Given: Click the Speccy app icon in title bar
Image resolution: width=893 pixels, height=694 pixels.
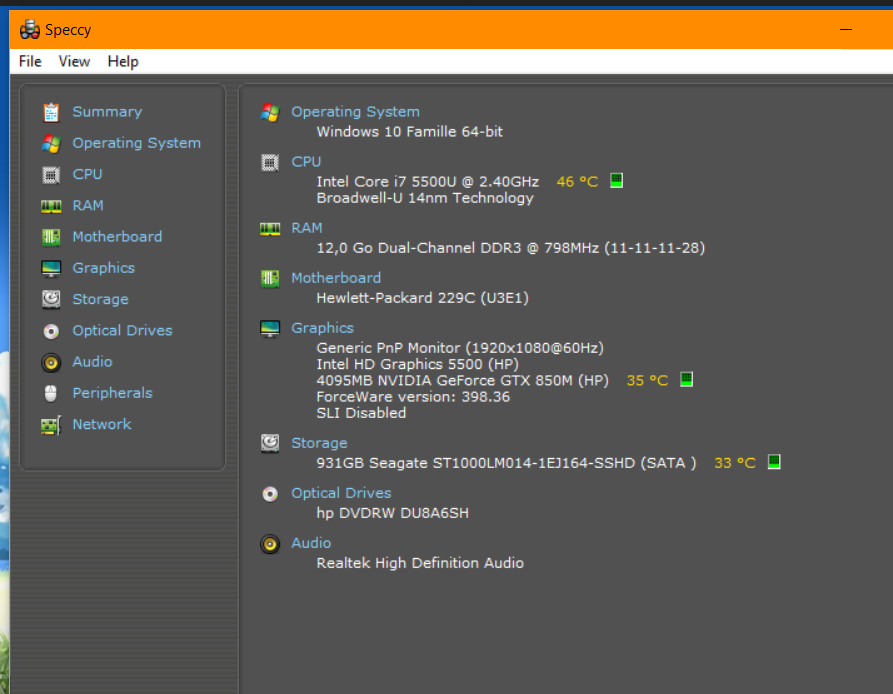Looking at the screenshot, I should (30, 30).
